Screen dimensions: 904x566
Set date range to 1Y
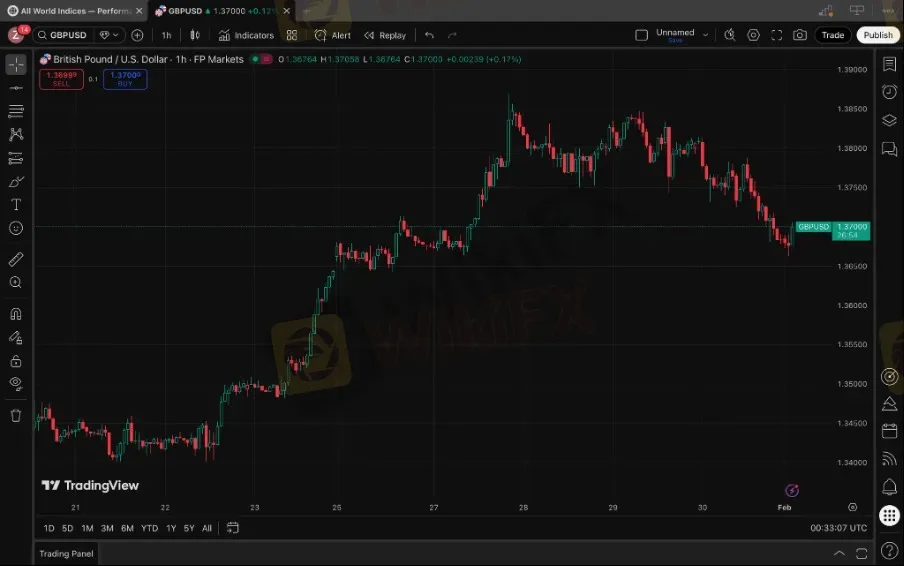[171, 528]
